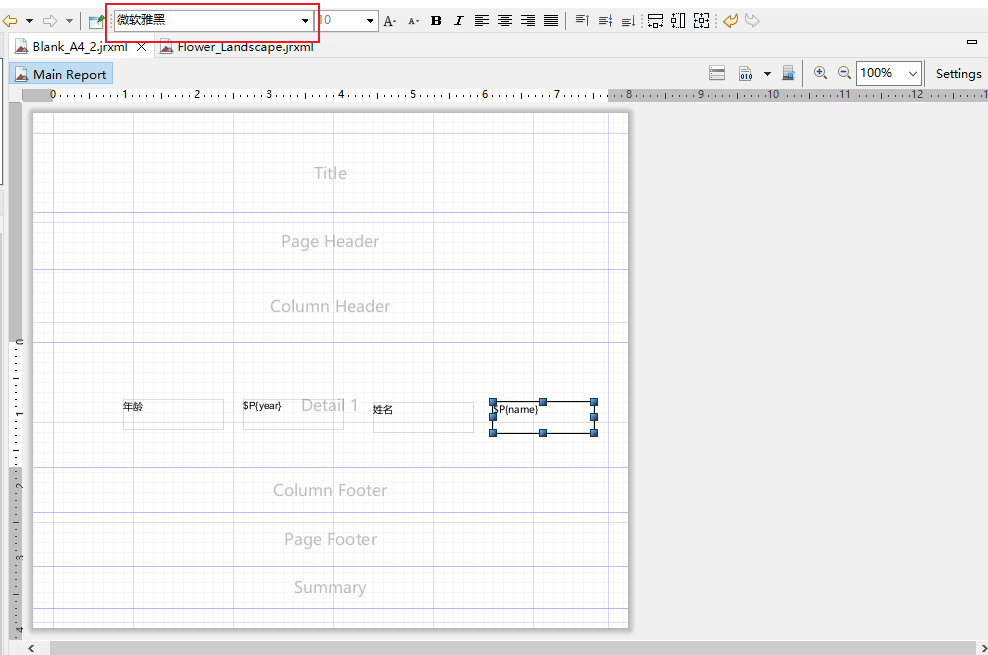
Task: Toggle bold formatting
Action: click(x=436, y=21)
